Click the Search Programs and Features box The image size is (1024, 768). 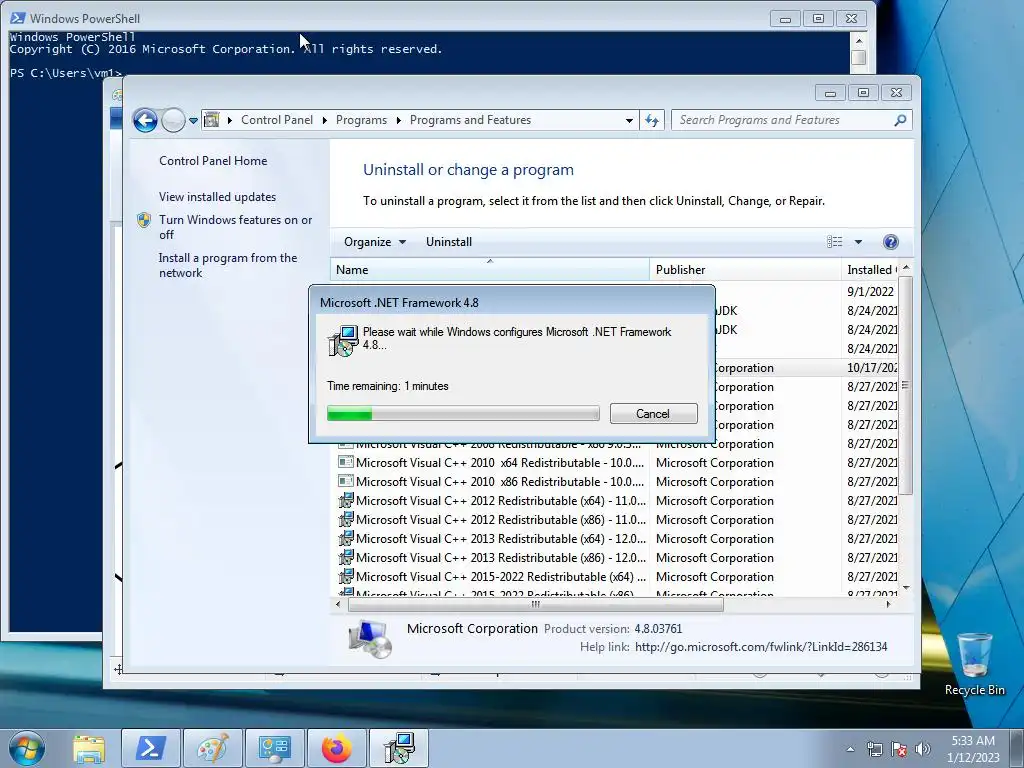[x=784, y=120]
